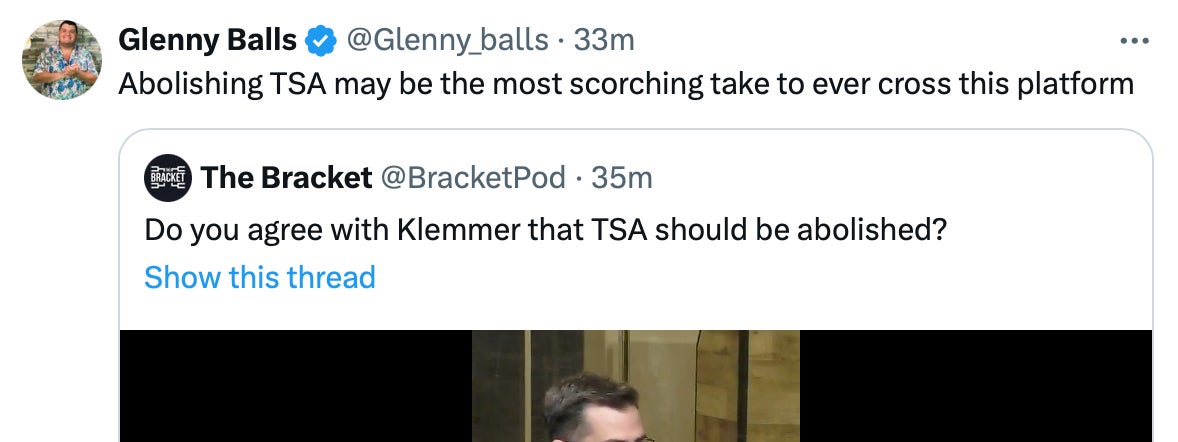
Task: Open the quoted tweet's 35m timestamp
Action: pos(621,178)
